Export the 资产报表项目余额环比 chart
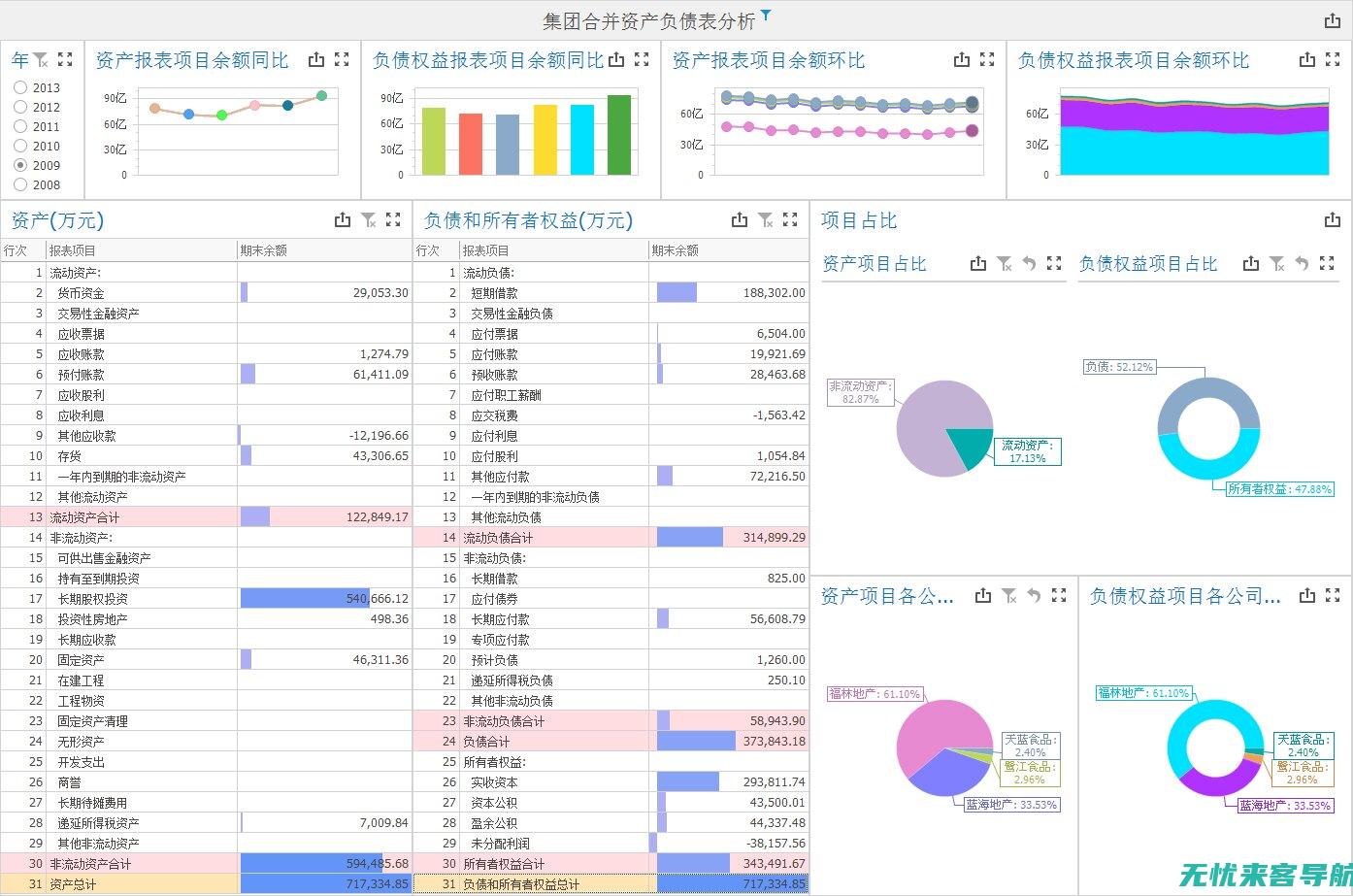Screen dimensions: 1353x896 [x=962, y=59]
